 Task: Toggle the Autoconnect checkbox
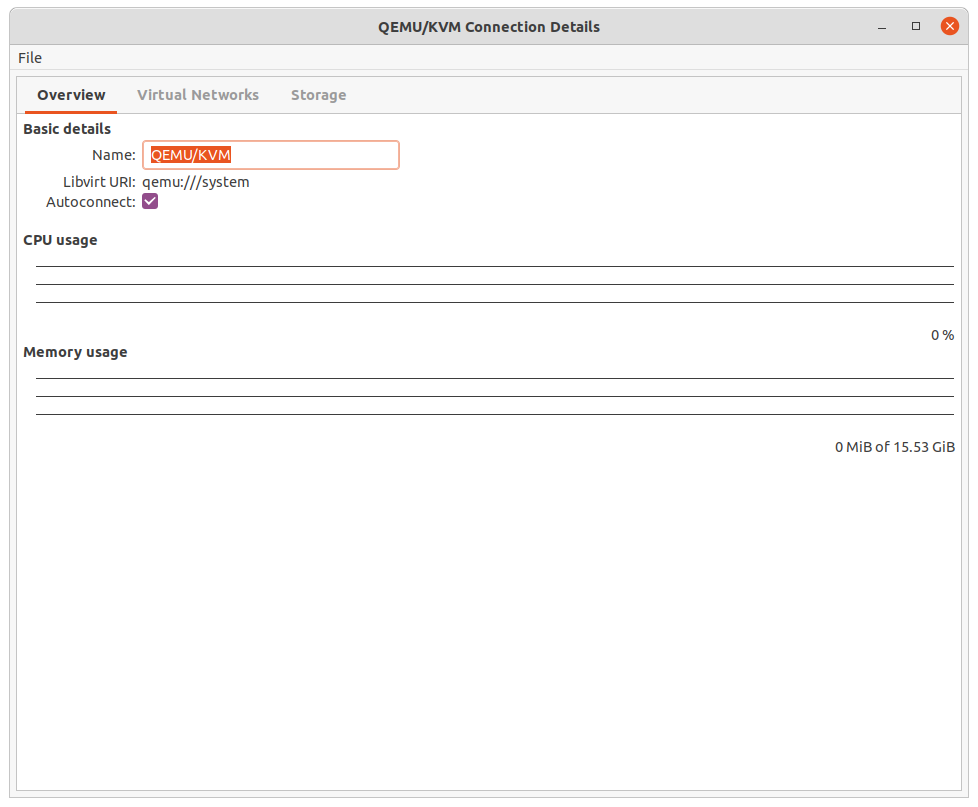tap(150, 201)
